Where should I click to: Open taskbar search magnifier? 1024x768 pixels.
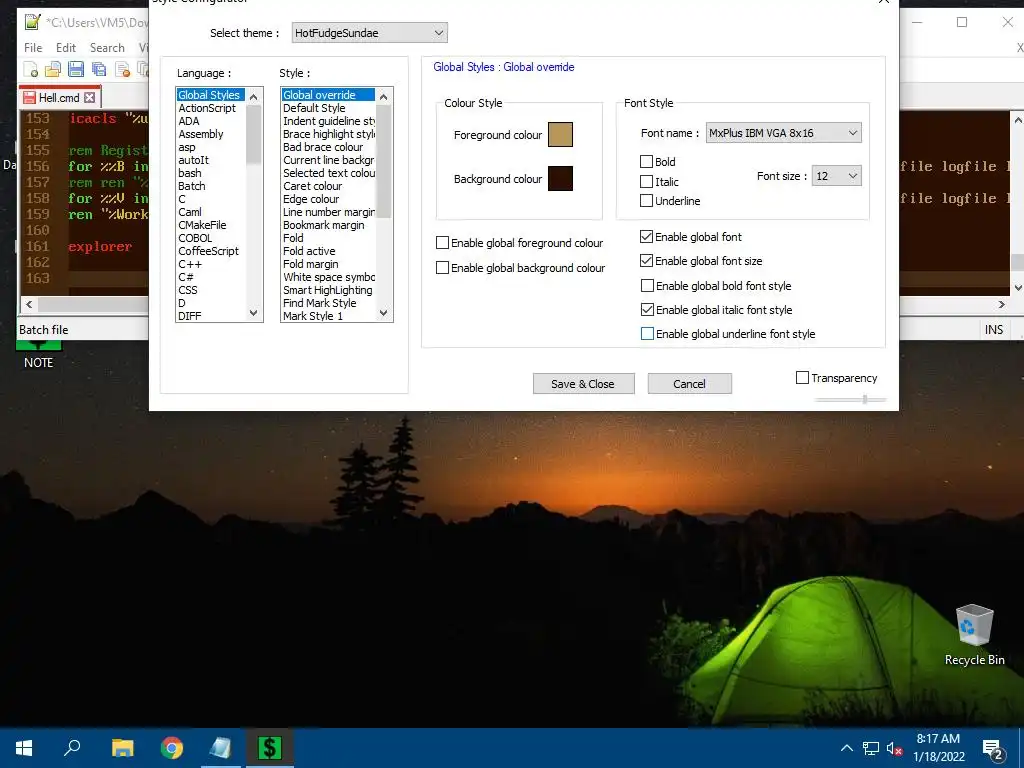click(x=72, y=748)
